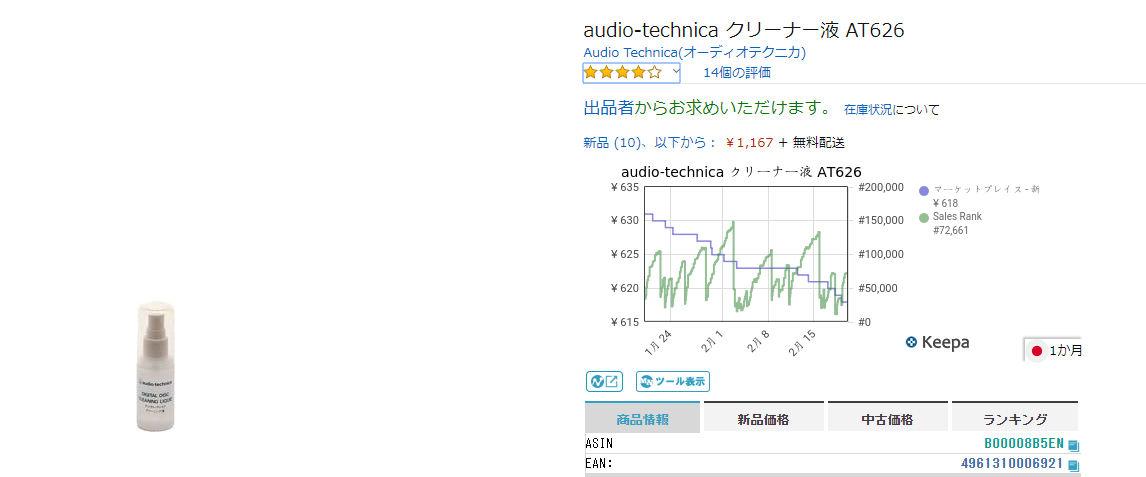
Task: Expand the star rating dropdown chevron
Action: (x=676, y=72)
